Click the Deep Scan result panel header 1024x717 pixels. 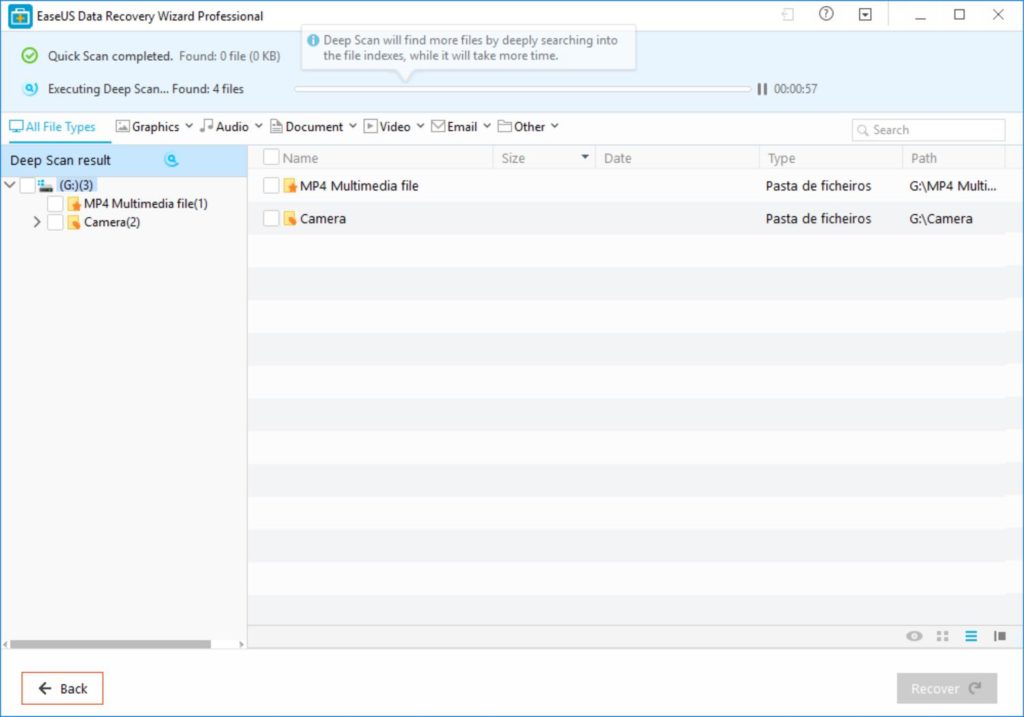coord(124,160)
